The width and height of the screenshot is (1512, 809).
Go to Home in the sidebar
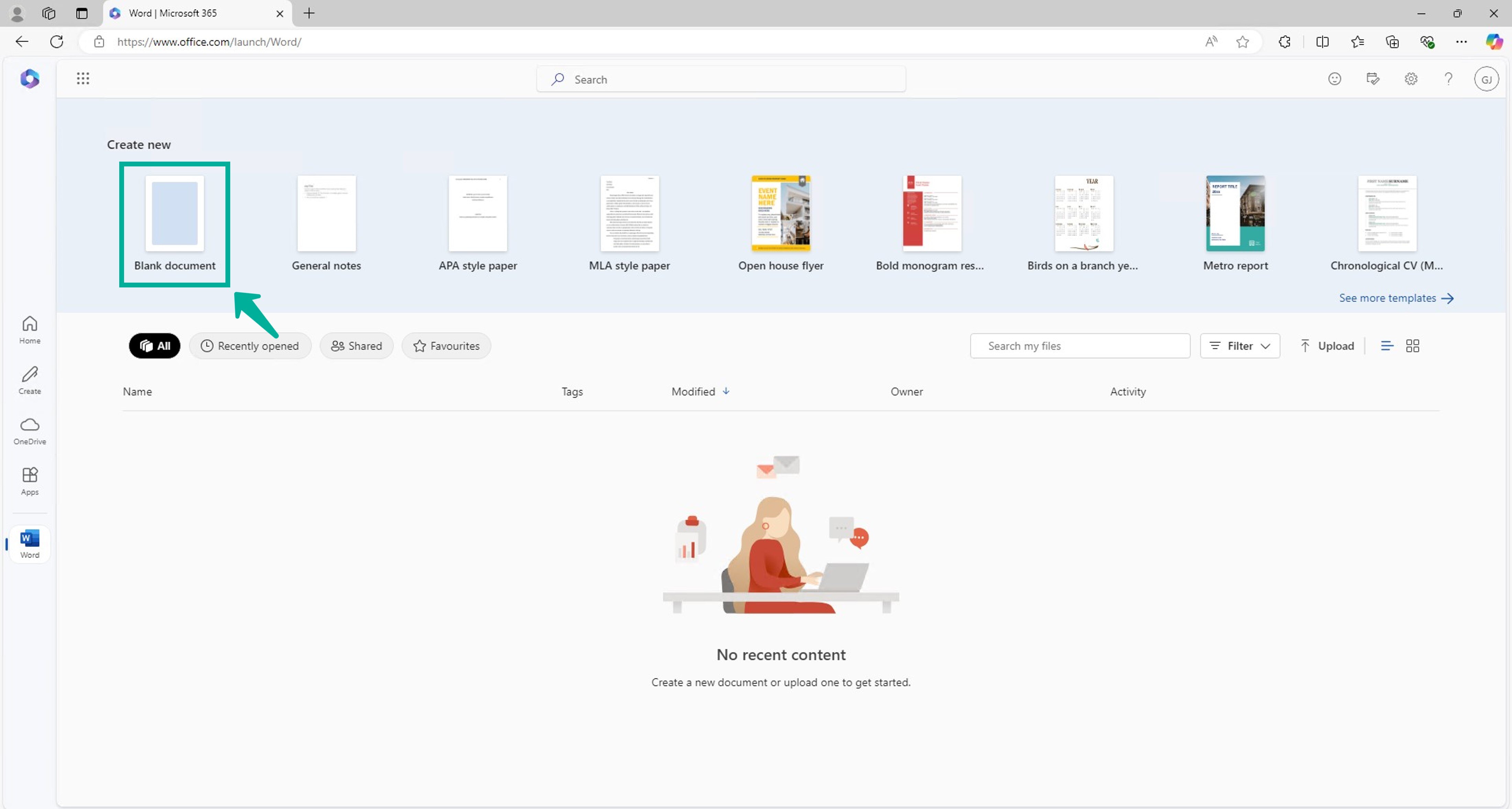click(x=29, y=329)
